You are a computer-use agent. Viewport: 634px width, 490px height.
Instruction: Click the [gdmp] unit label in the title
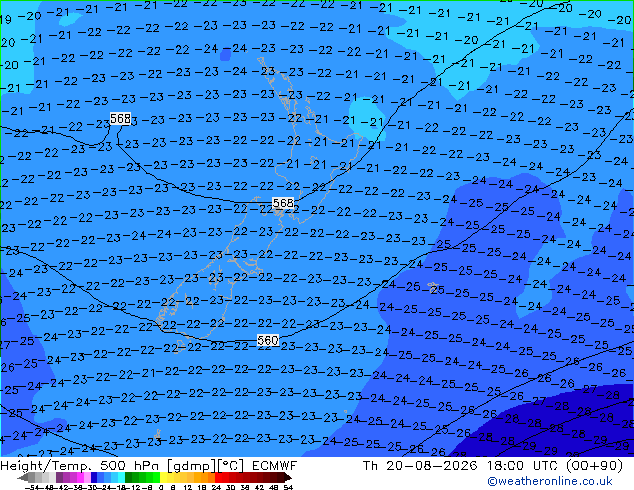point(192,466)
